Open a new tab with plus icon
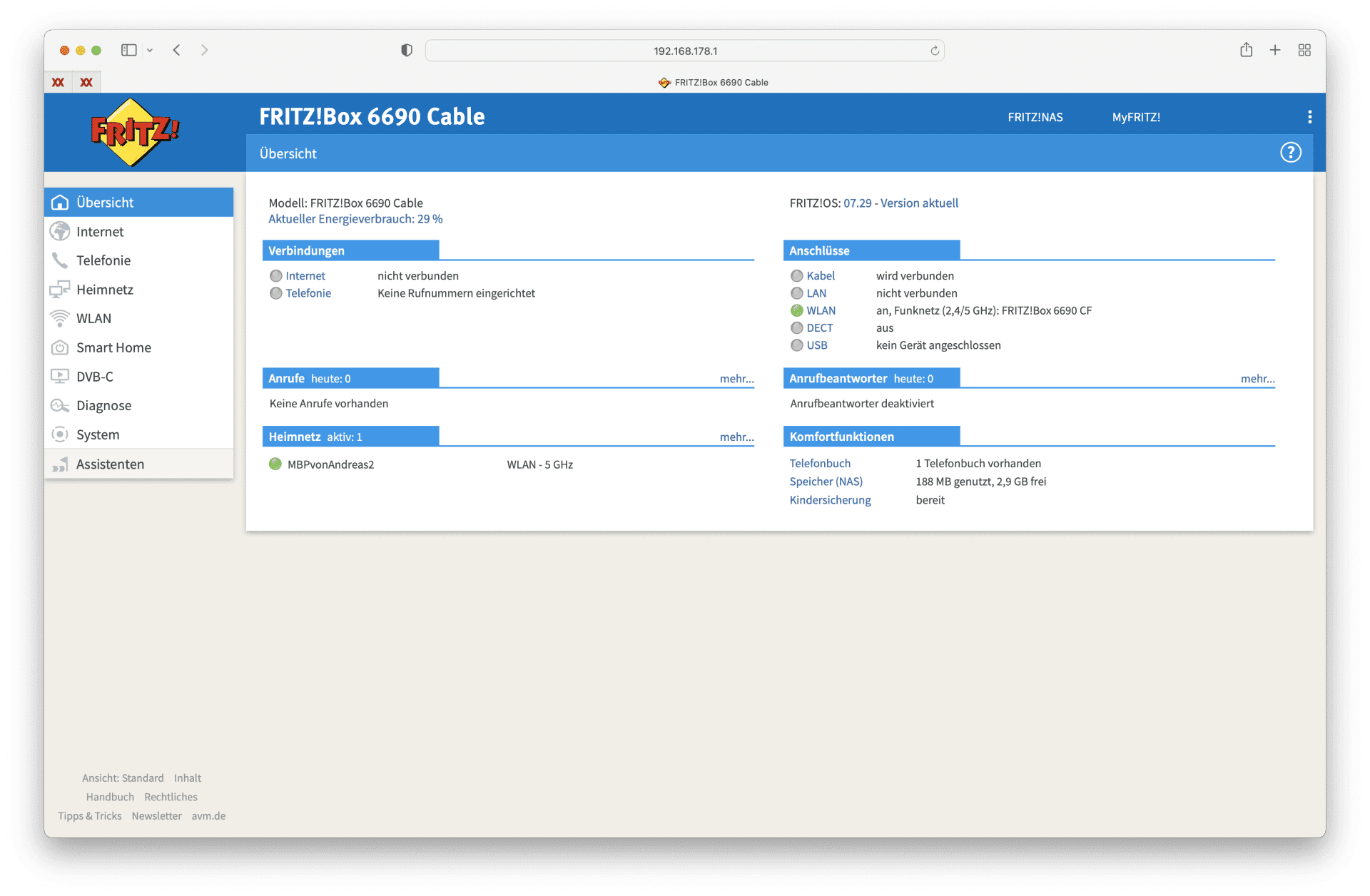The width and height of the screenshot is (1370, 896). pyautogui.click(x=1275, y=50)
